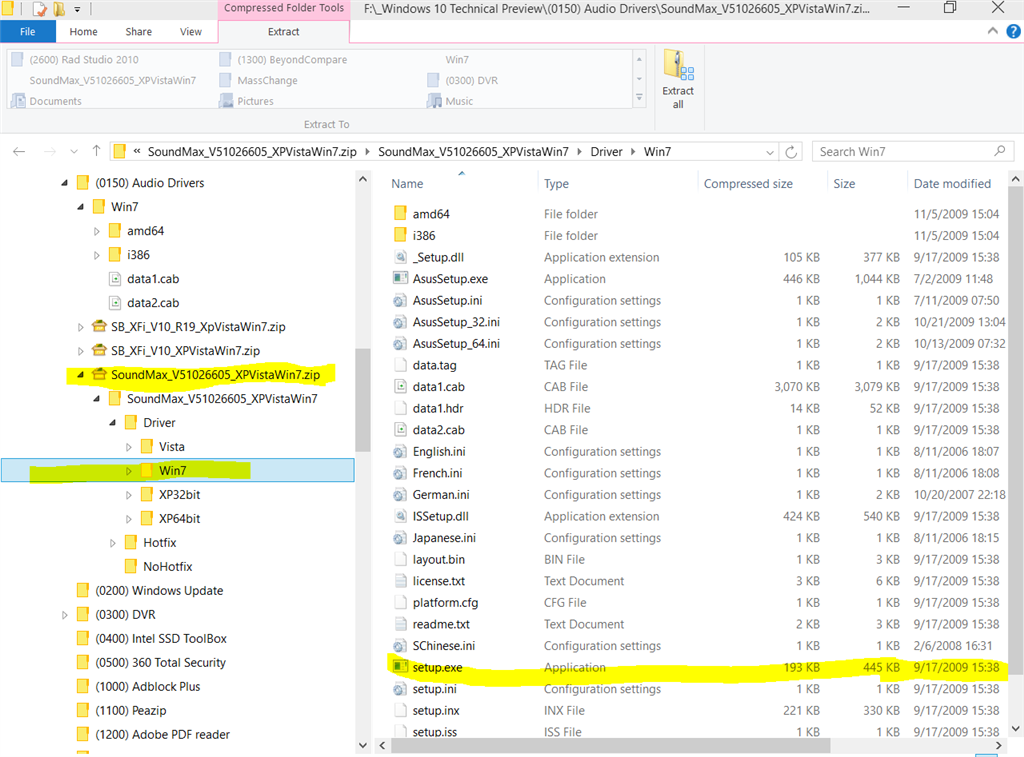Sort files by Name column header

pos(407,184)
